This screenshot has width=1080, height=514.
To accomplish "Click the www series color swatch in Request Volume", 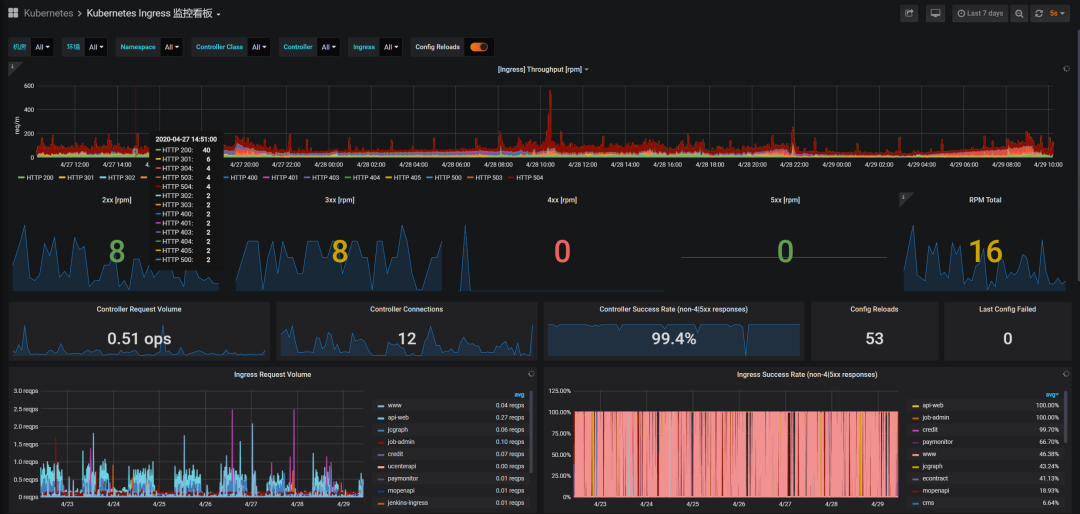I will pos(381,405).
